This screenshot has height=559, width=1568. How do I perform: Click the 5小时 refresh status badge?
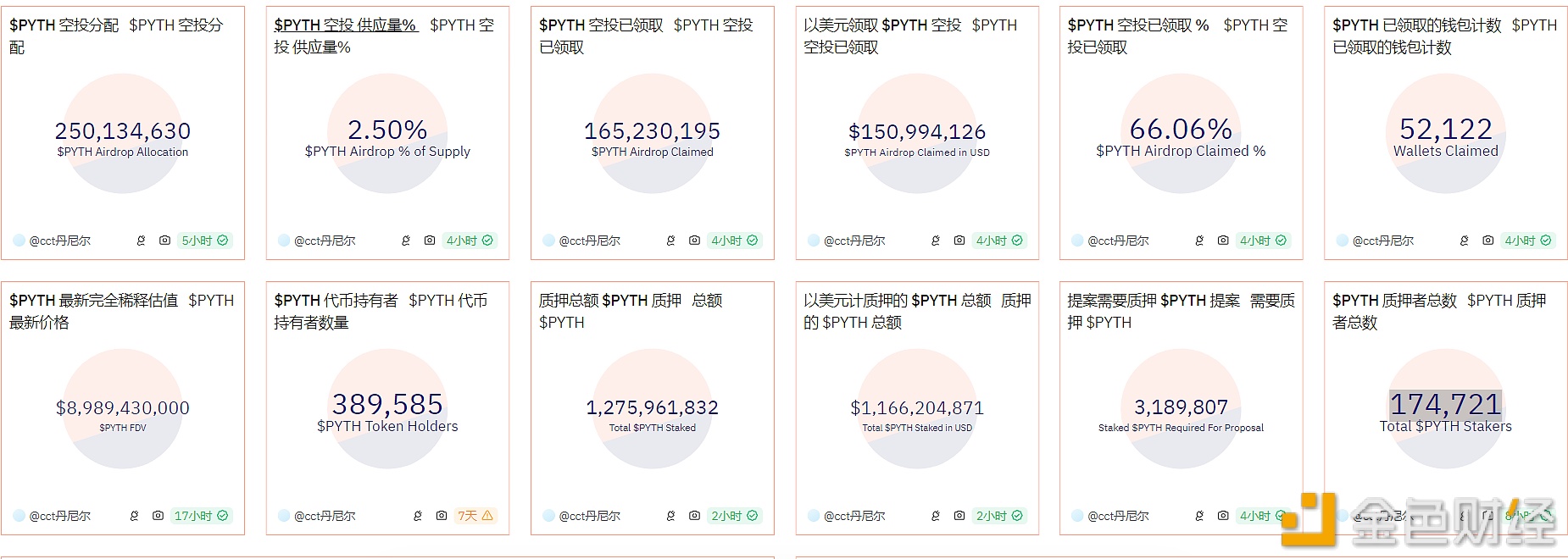[x=204, y=241]
